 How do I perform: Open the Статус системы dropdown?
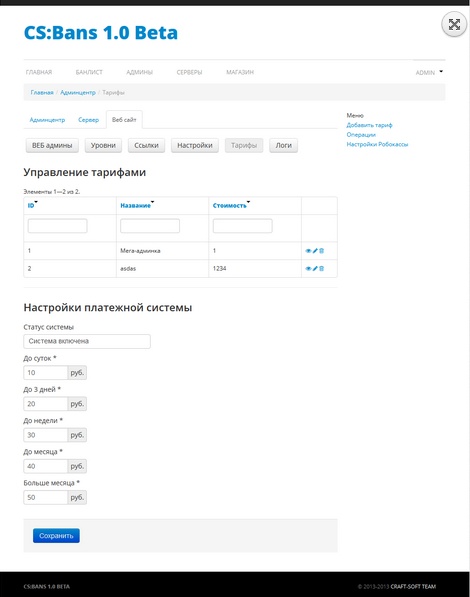point(87,341)
